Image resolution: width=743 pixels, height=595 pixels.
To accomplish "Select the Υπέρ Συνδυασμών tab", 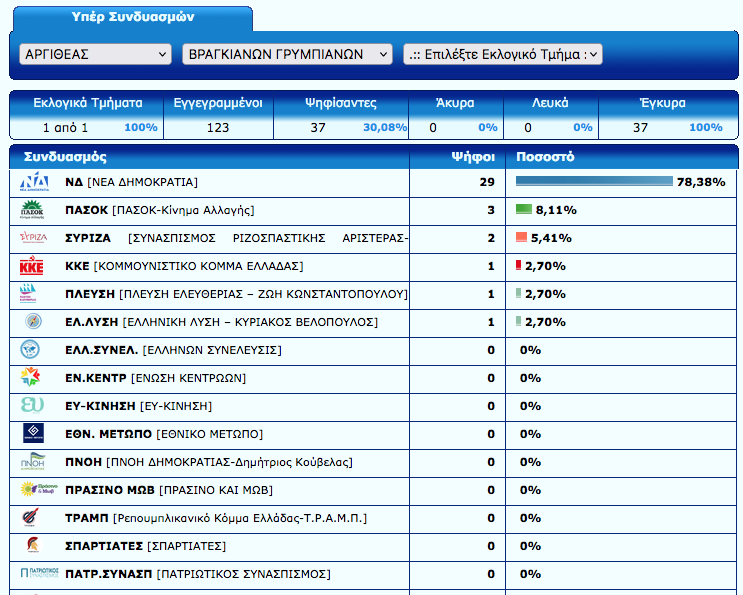I will pyautogui.click(x=133, y=18).
